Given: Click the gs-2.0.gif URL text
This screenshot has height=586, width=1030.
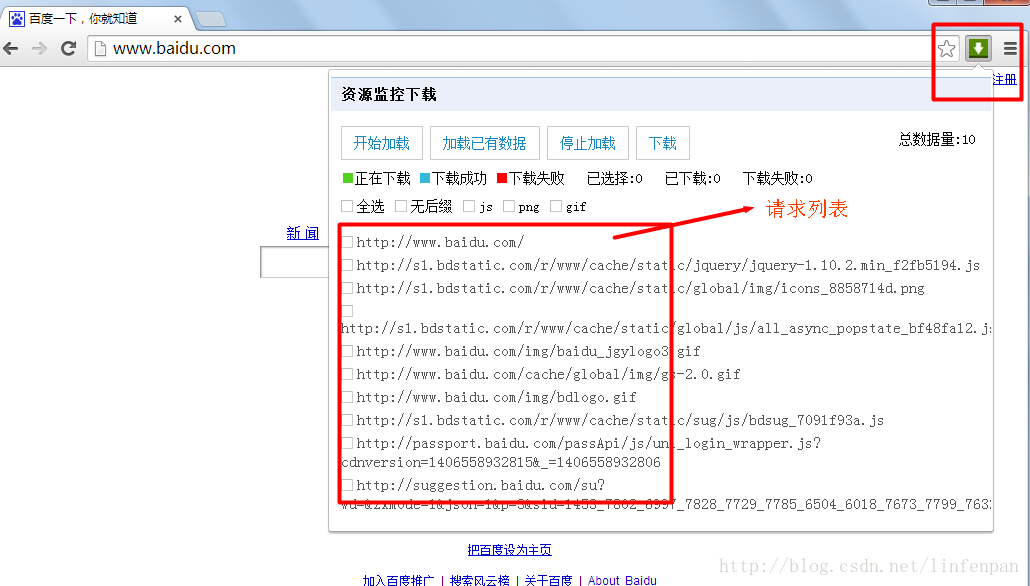Looking at the screenshot, I should click(549, 374).
